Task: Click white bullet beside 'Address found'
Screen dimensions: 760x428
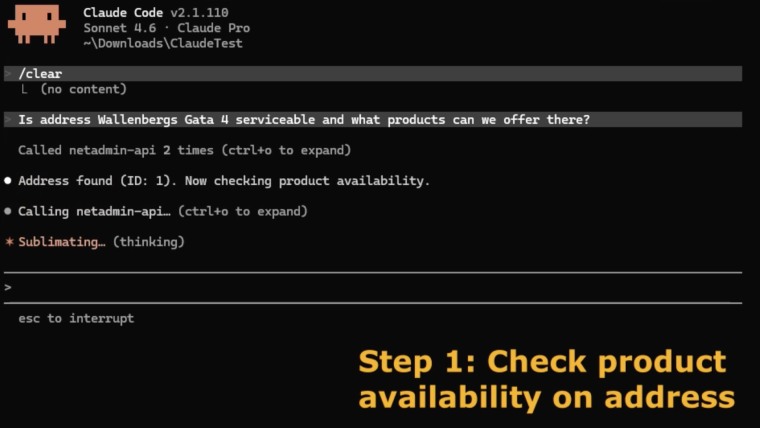Action: [x=8, y=181]
